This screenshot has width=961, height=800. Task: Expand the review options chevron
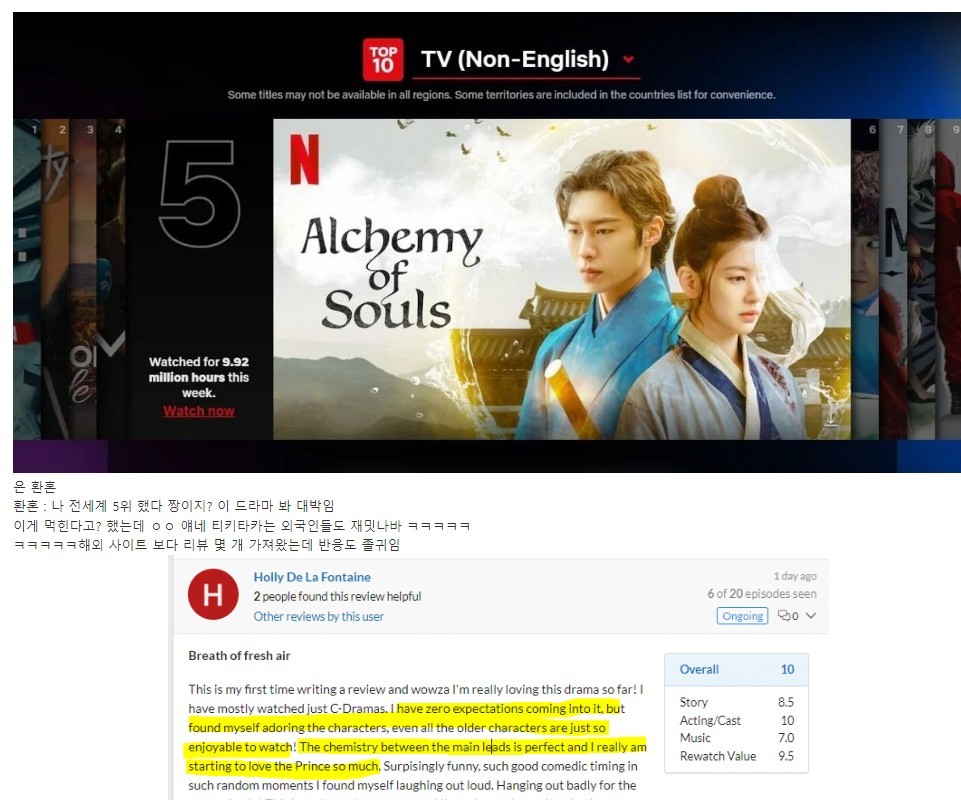(x=811, y=616)
